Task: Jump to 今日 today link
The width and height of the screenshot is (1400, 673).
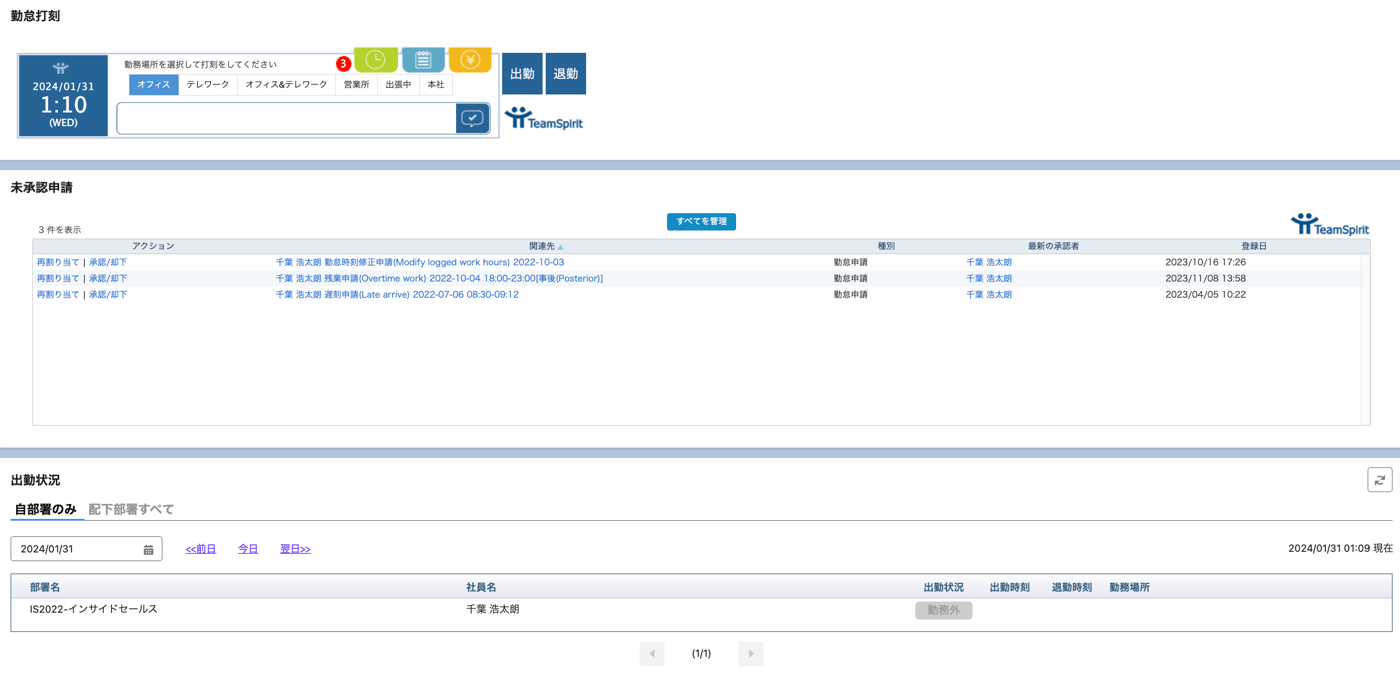Action: (248, 549)
